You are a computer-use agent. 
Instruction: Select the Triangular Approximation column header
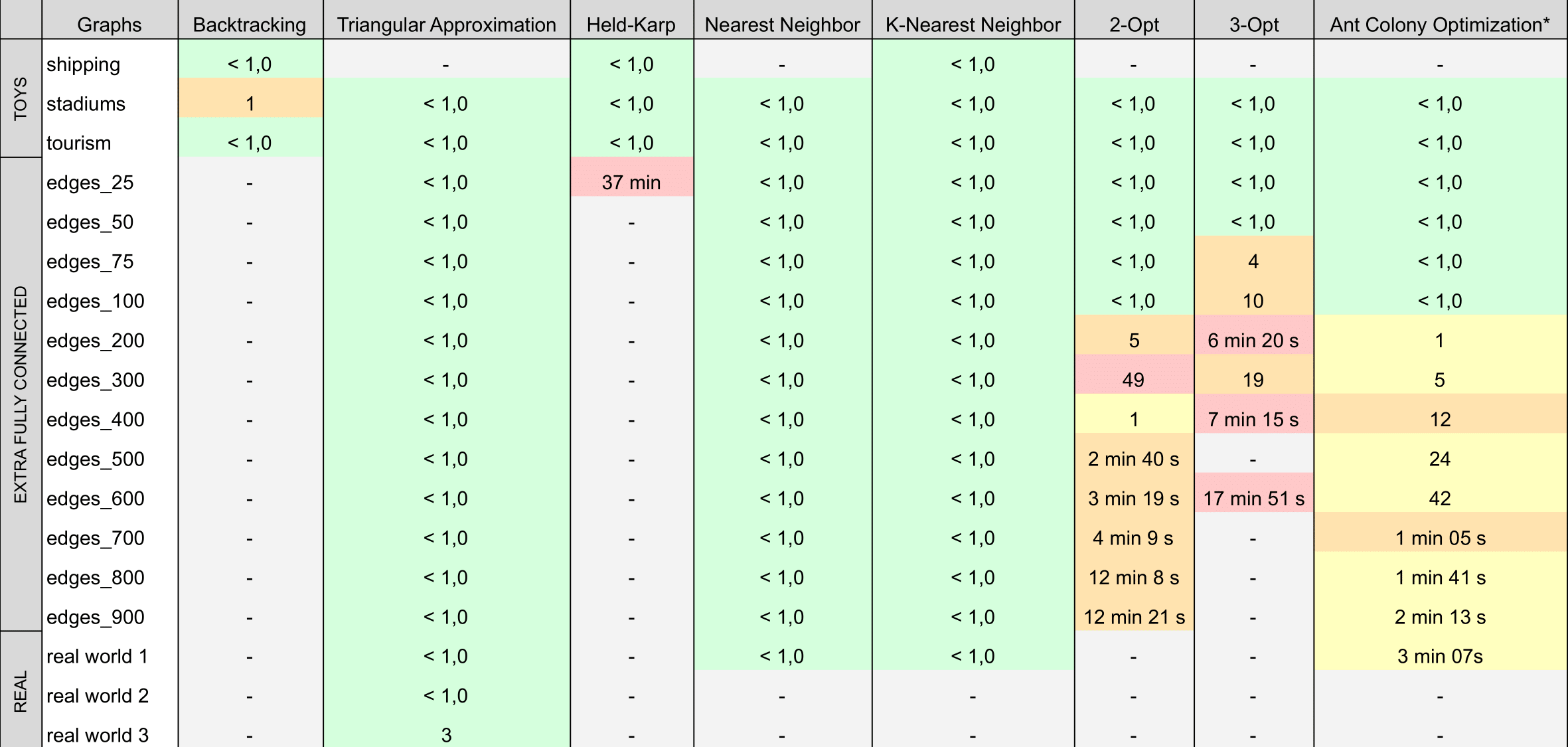[x=446, y=25]
